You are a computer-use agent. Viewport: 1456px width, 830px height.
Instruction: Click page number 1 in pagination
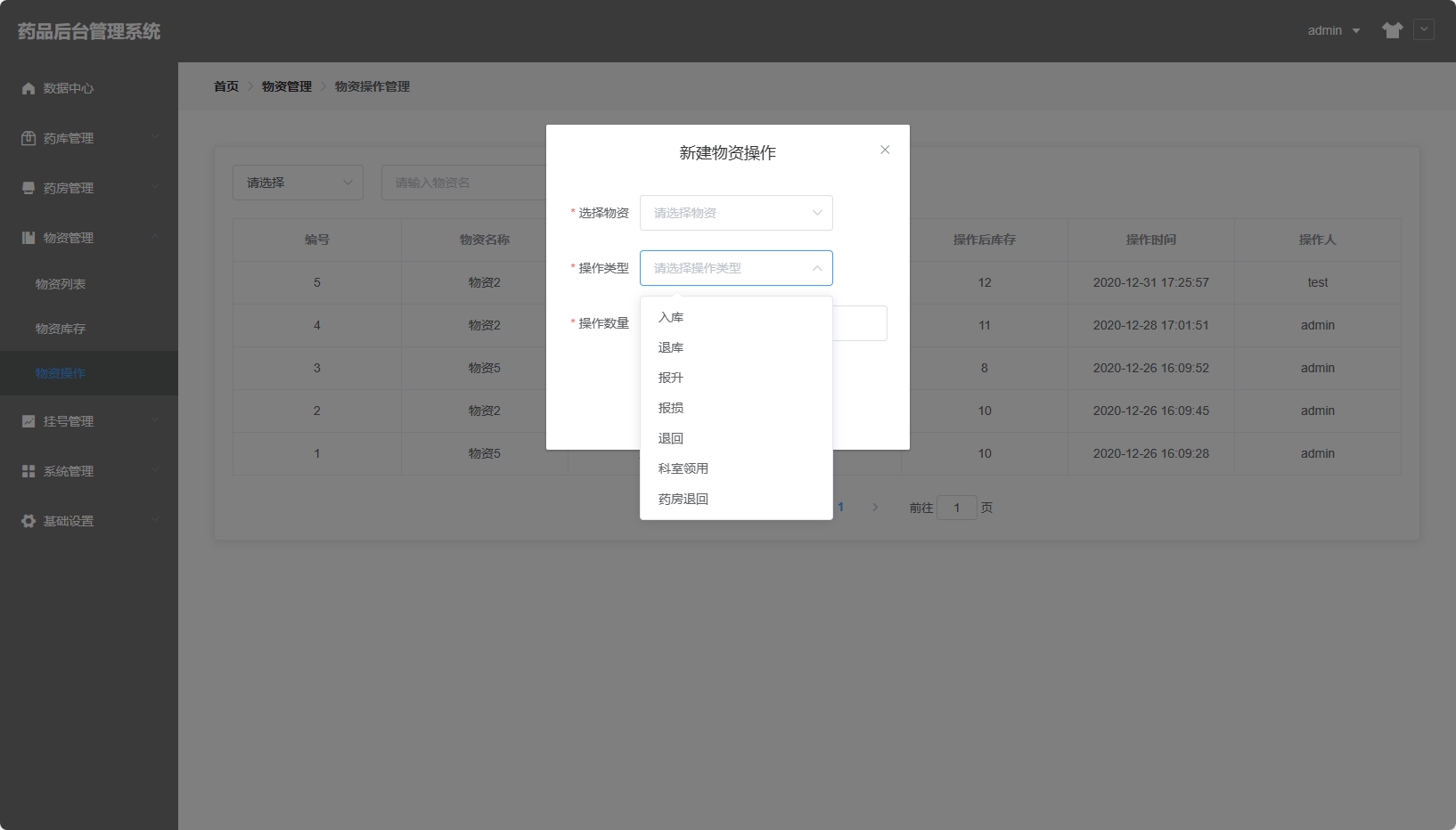(840, 507)
